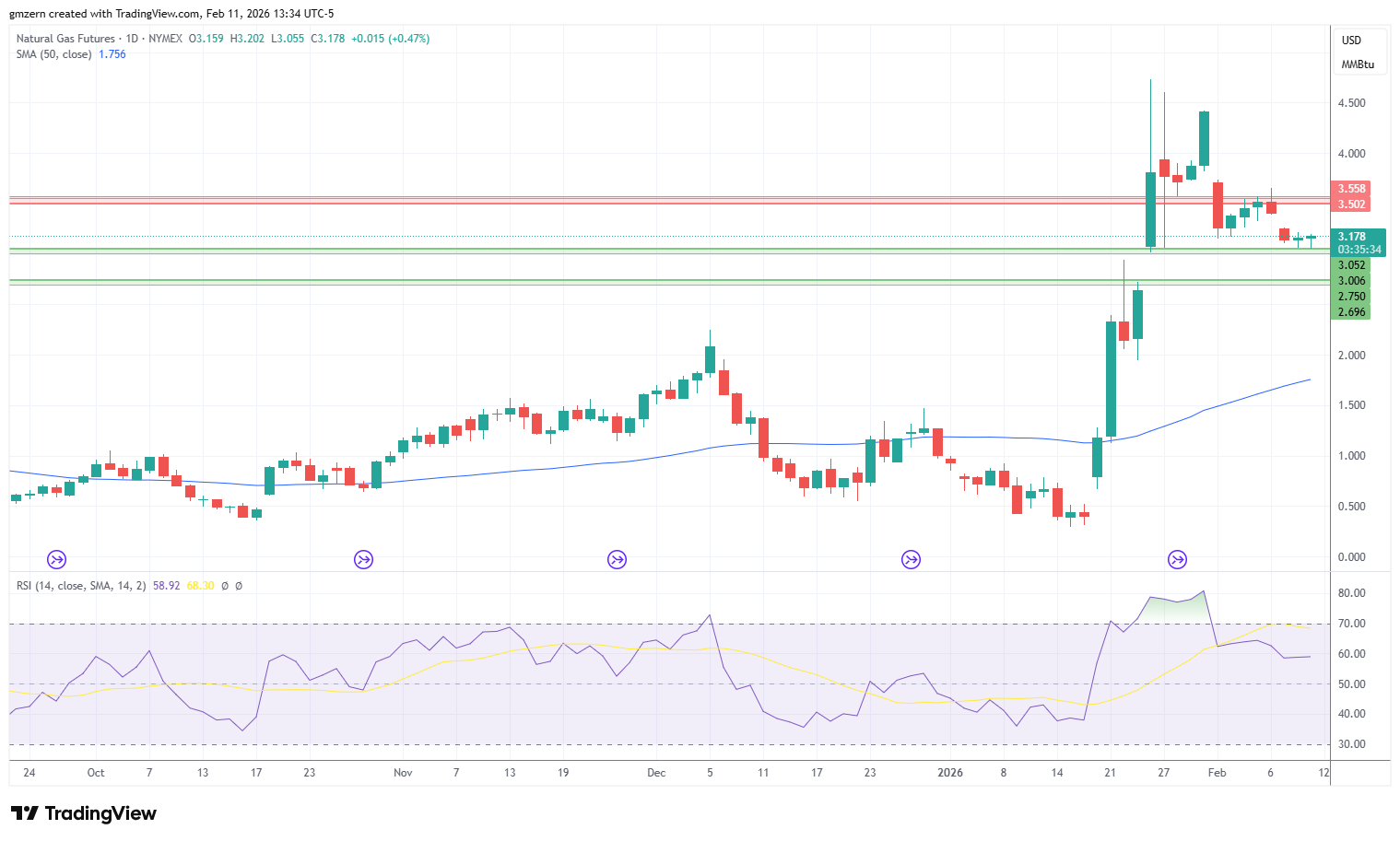Click the 'NYMEX' exchange label
The height and width of the screenshot is (841, 1400).
click(x=165, y=39)
